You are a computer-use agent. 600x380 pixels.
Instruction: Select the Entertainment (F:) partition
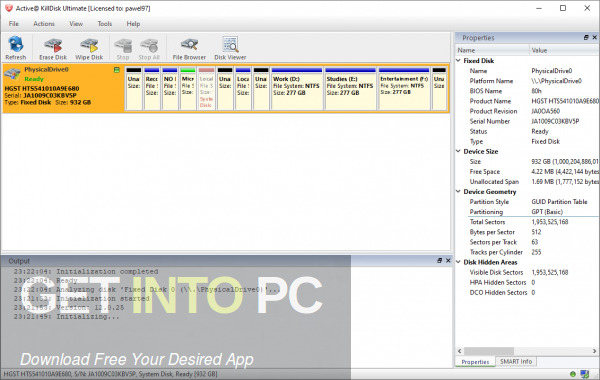pyautogui.click(x=404, y=89)
